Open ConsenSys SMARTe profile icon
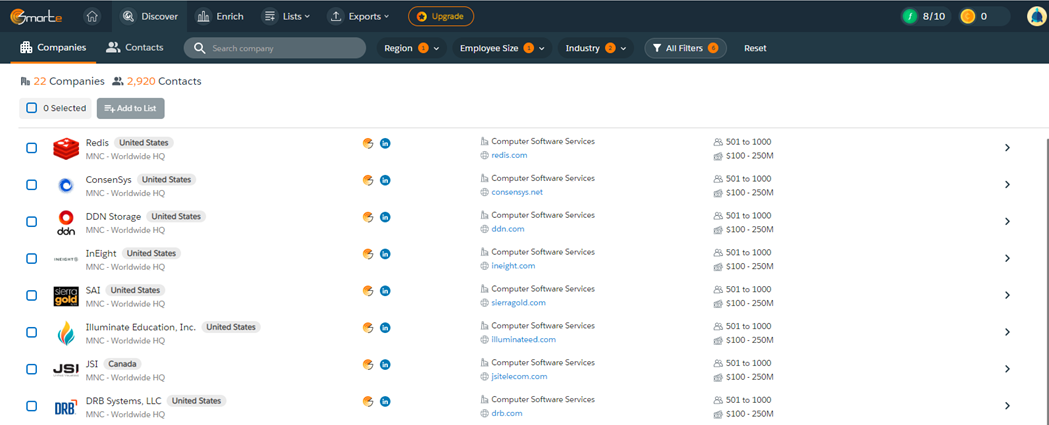The image size is (1049, 425). tap(367, 180)
